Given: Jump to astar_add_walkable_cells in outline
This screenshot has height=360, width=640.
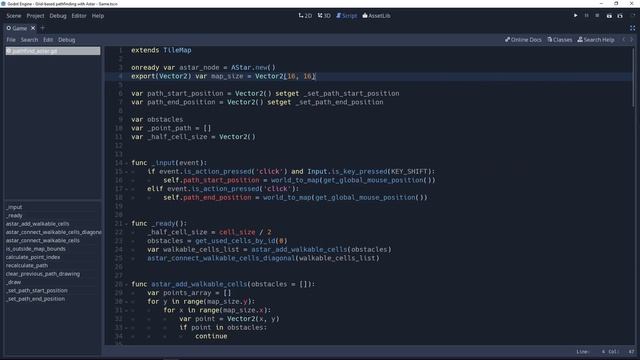Looking at the screenshot, I should tap(37, 224).
